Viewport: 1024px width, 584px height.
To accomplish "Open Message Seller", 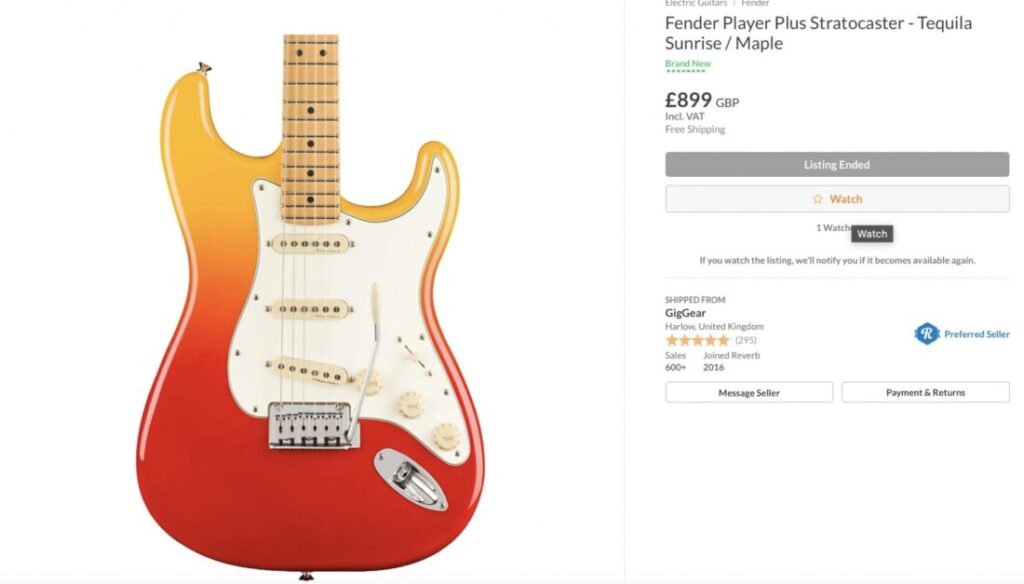I will click(749, 393).
